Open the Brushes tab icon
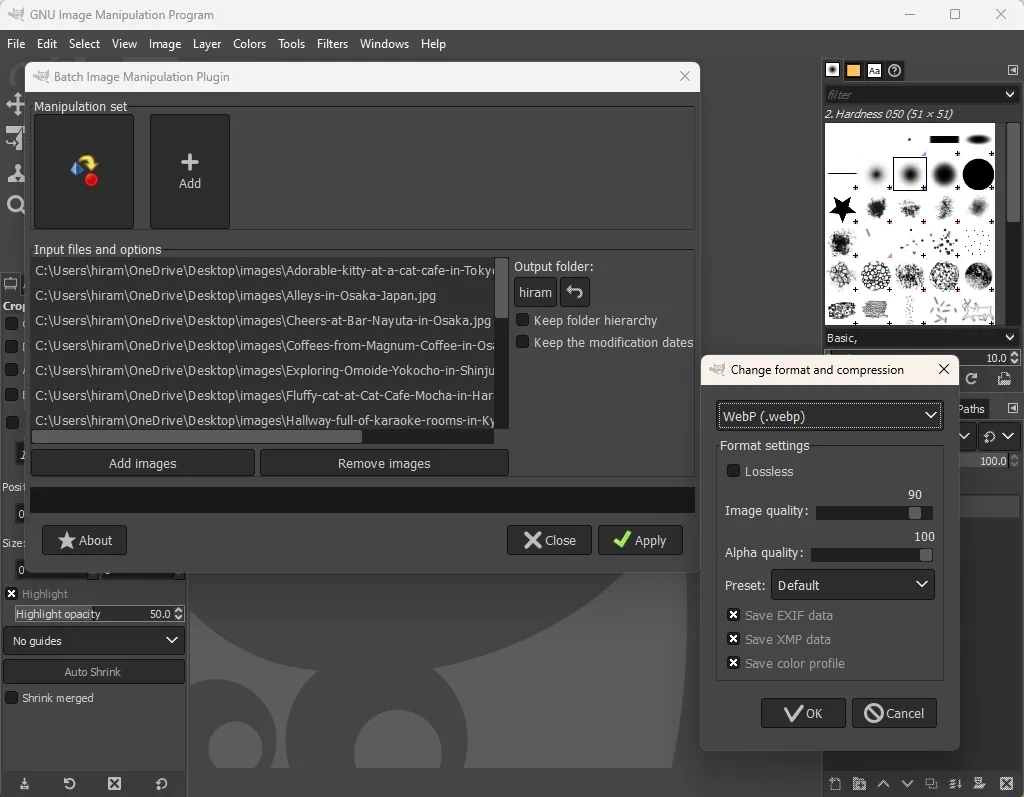This screenshot has width=1024, height=797. click(832, 70)
